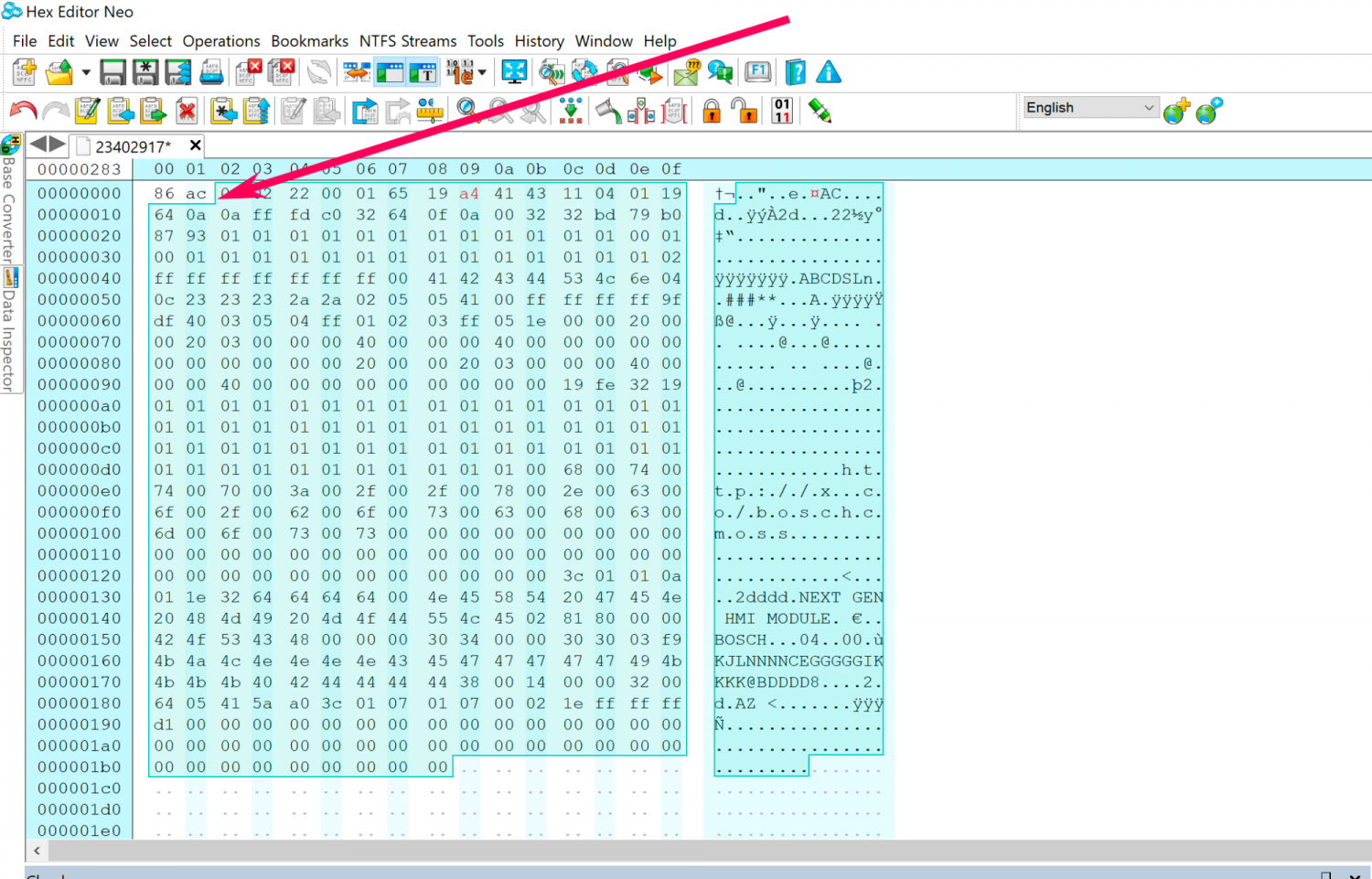Close the current document icon
The width and height of the screenshot is (1372, 879).
tap(248, 72)
